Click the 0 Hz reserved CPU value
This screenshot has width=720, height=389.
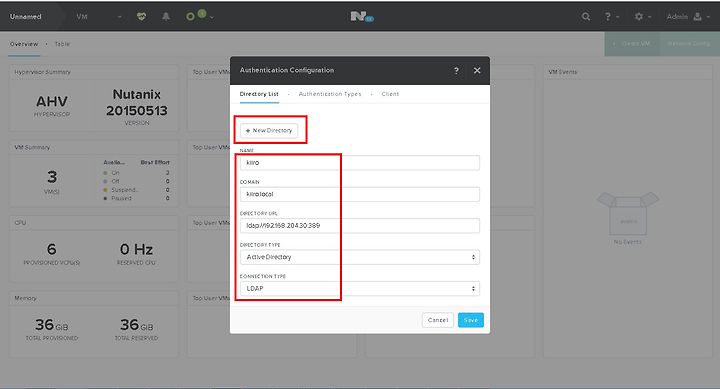pos(136,249)
